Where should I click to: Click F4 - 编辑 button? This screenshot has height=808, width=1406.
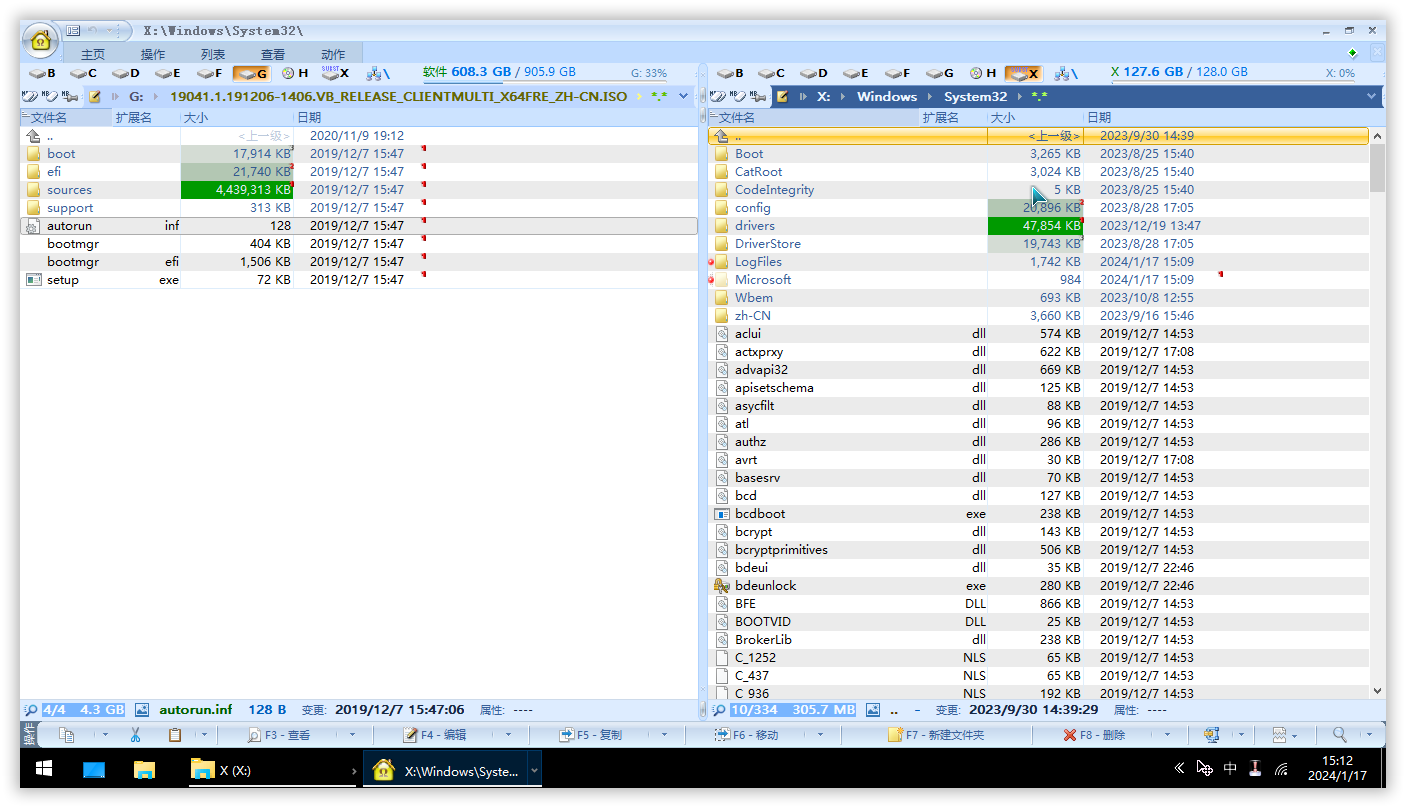tap(435, 735)
